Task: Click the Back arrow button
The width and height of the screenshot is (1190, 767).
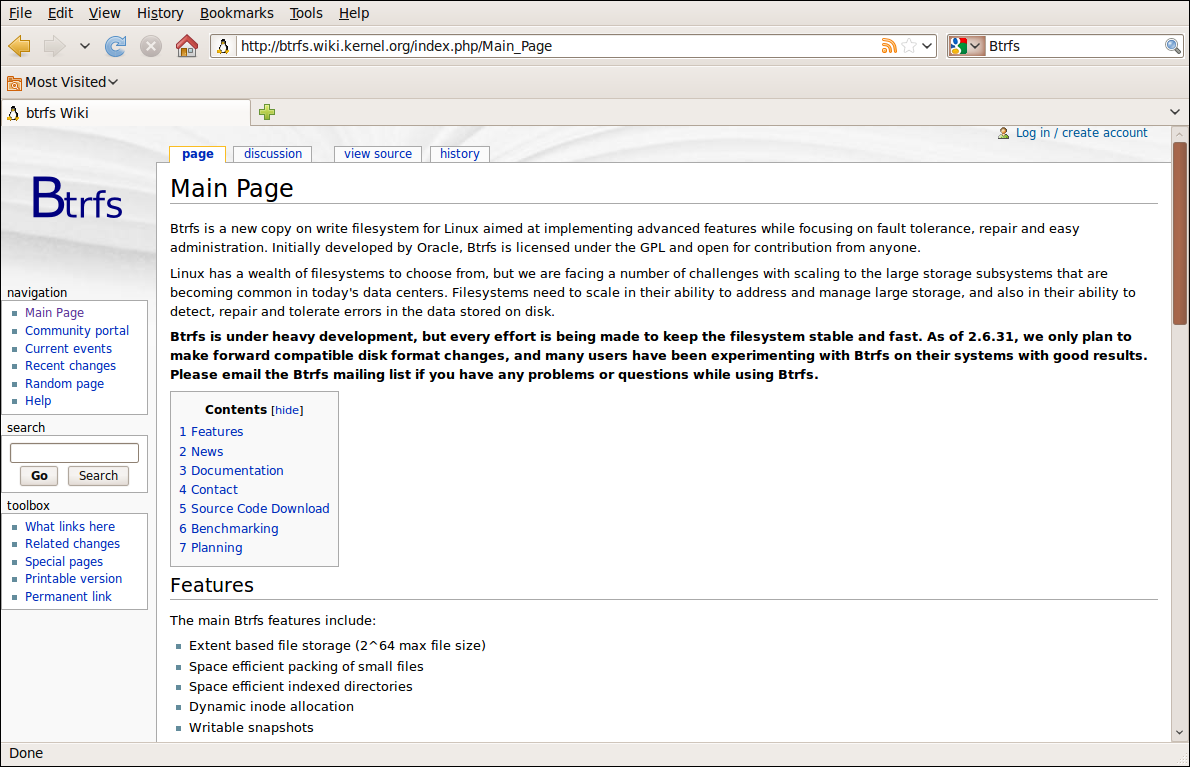Action: point(19,46)
